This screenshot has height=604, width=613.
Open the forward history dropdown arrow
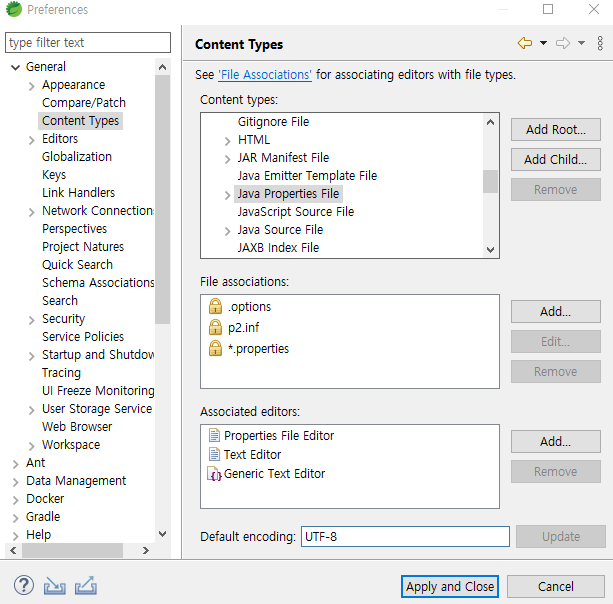[x=581, y=43]
